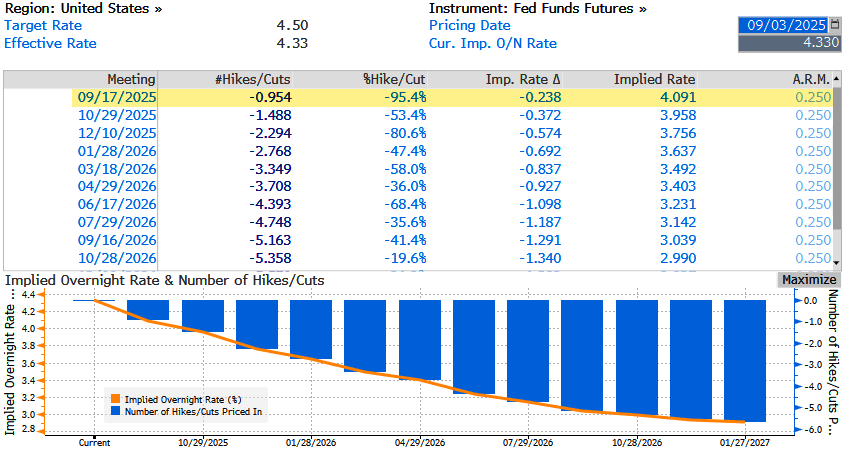
Task: Select the Cur. Imp. O/N Rate field
Action: (x=791, y=43)
